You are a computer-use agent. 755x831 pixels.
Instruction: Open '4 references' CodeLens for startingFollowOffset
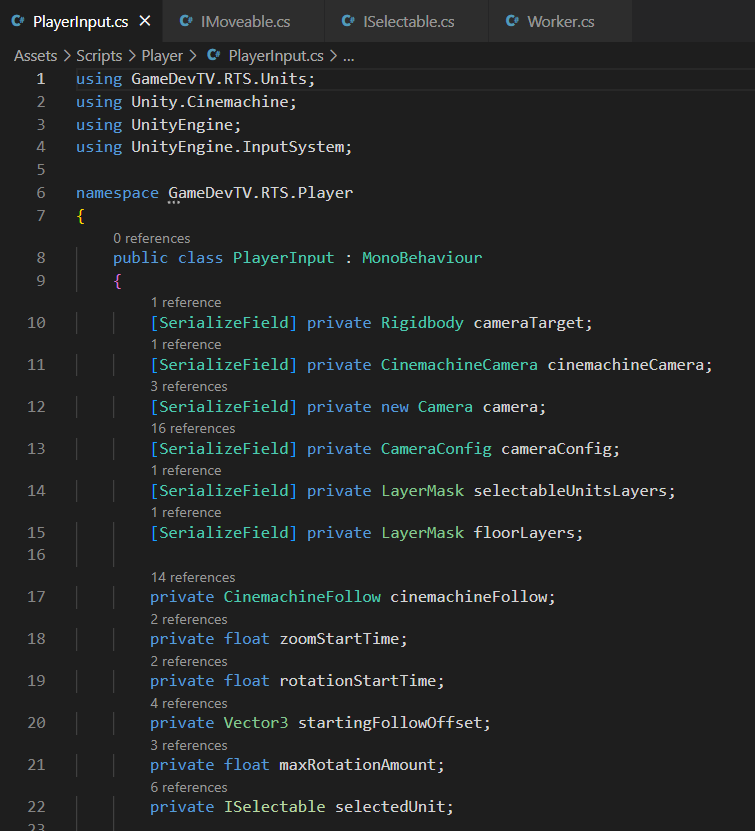189,703
